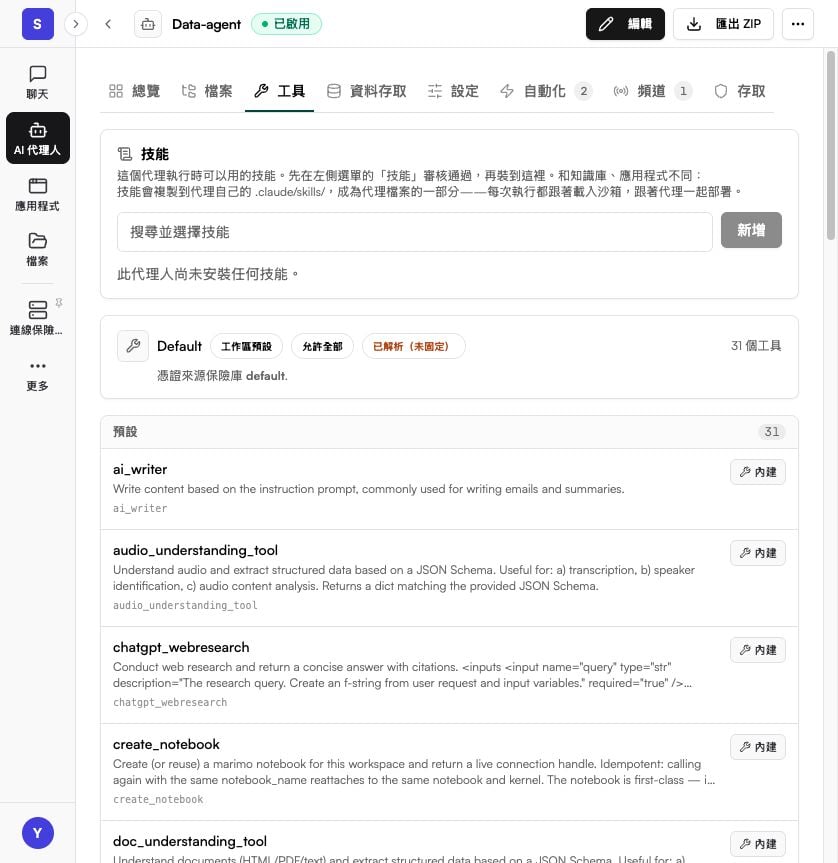Screen dimensions: 838x863
Task: Switch to 存取 tab
Action: coord(740,91)
